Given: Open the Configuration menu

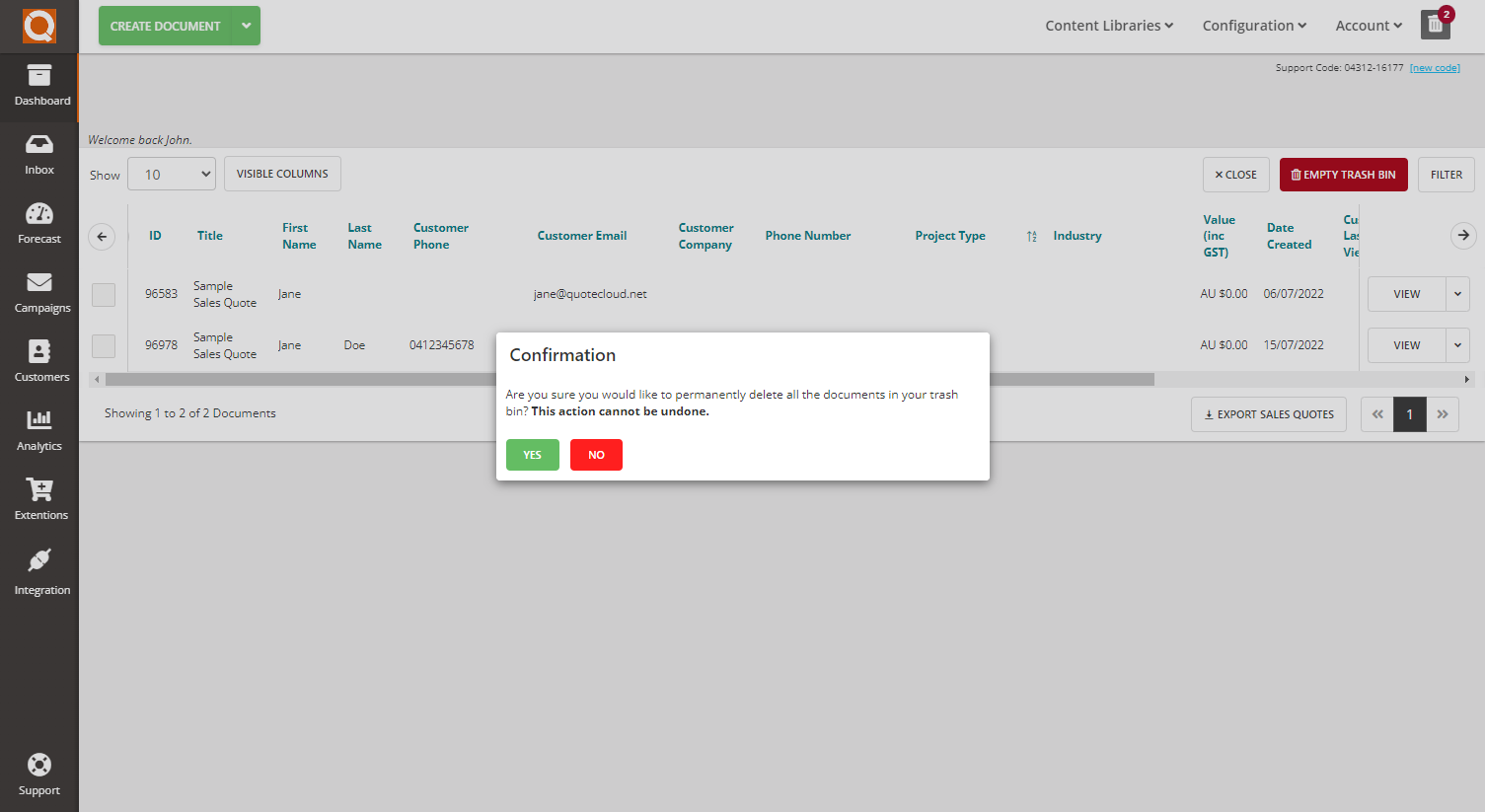Looking at the screenshot, I should pos(1254,26).
